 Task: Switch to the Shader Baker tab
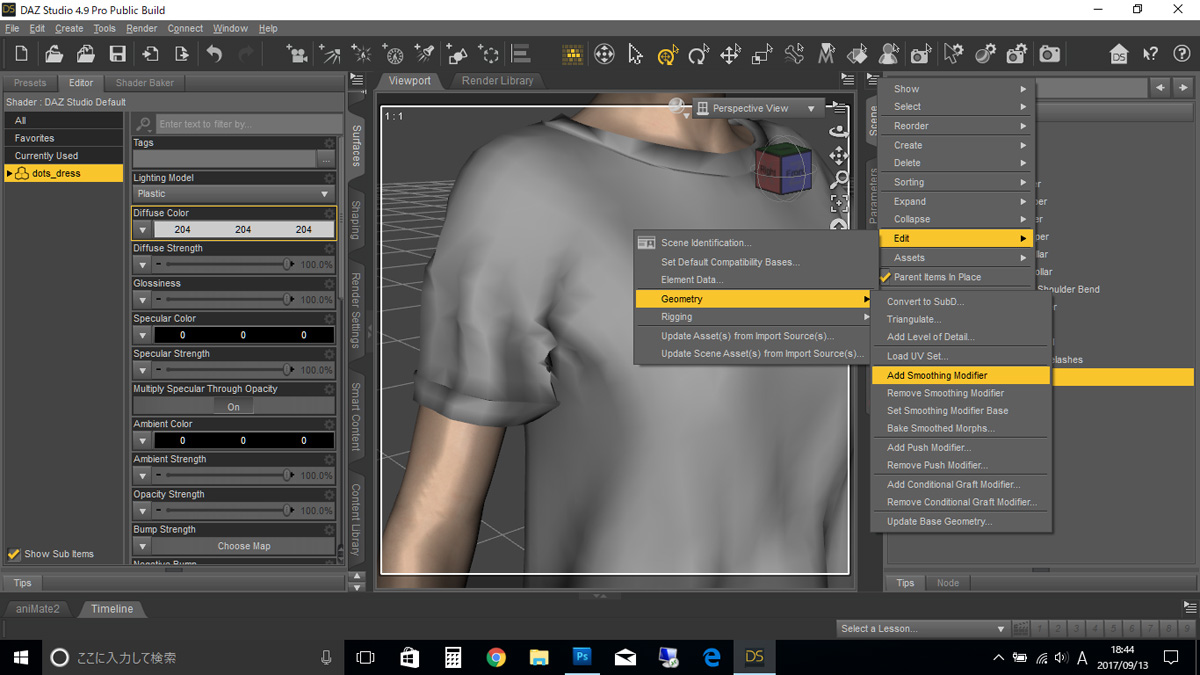click(145, 83)
